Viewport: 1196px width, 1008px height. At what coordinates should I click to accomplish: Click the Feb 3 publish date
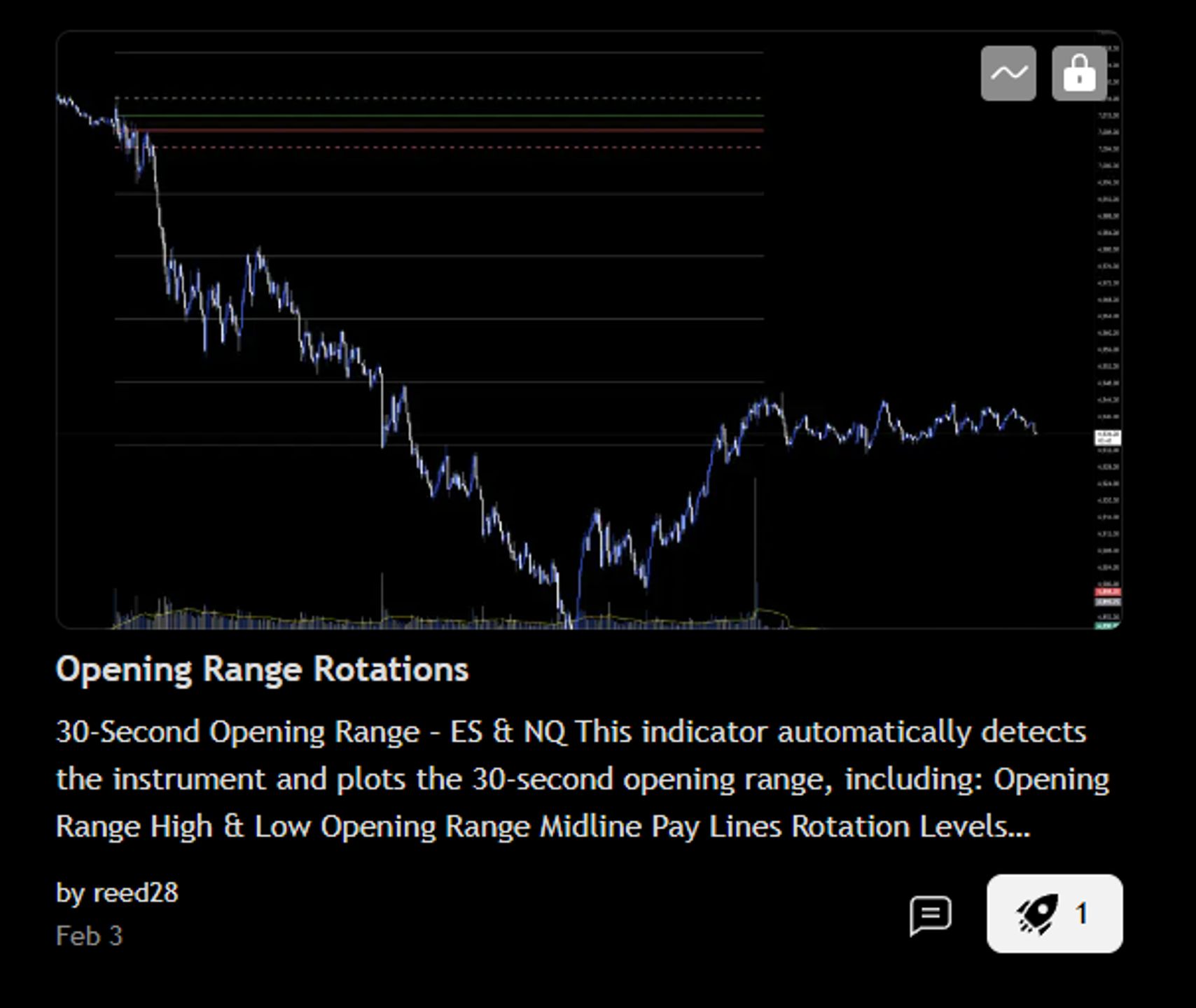pos(89,936)
